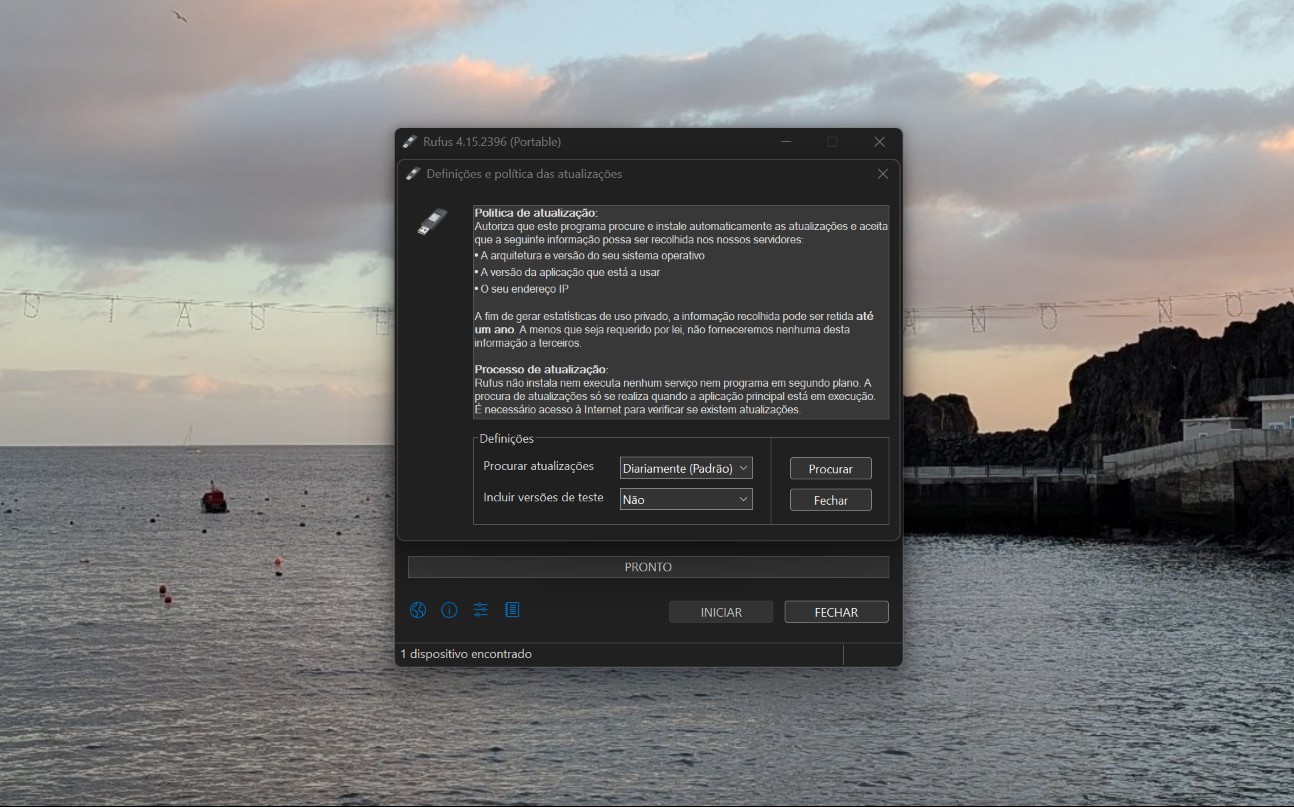Viewport: 1294px width, 807px height.
Task: Open the settings sliders icon
Action: click(481, 610)
